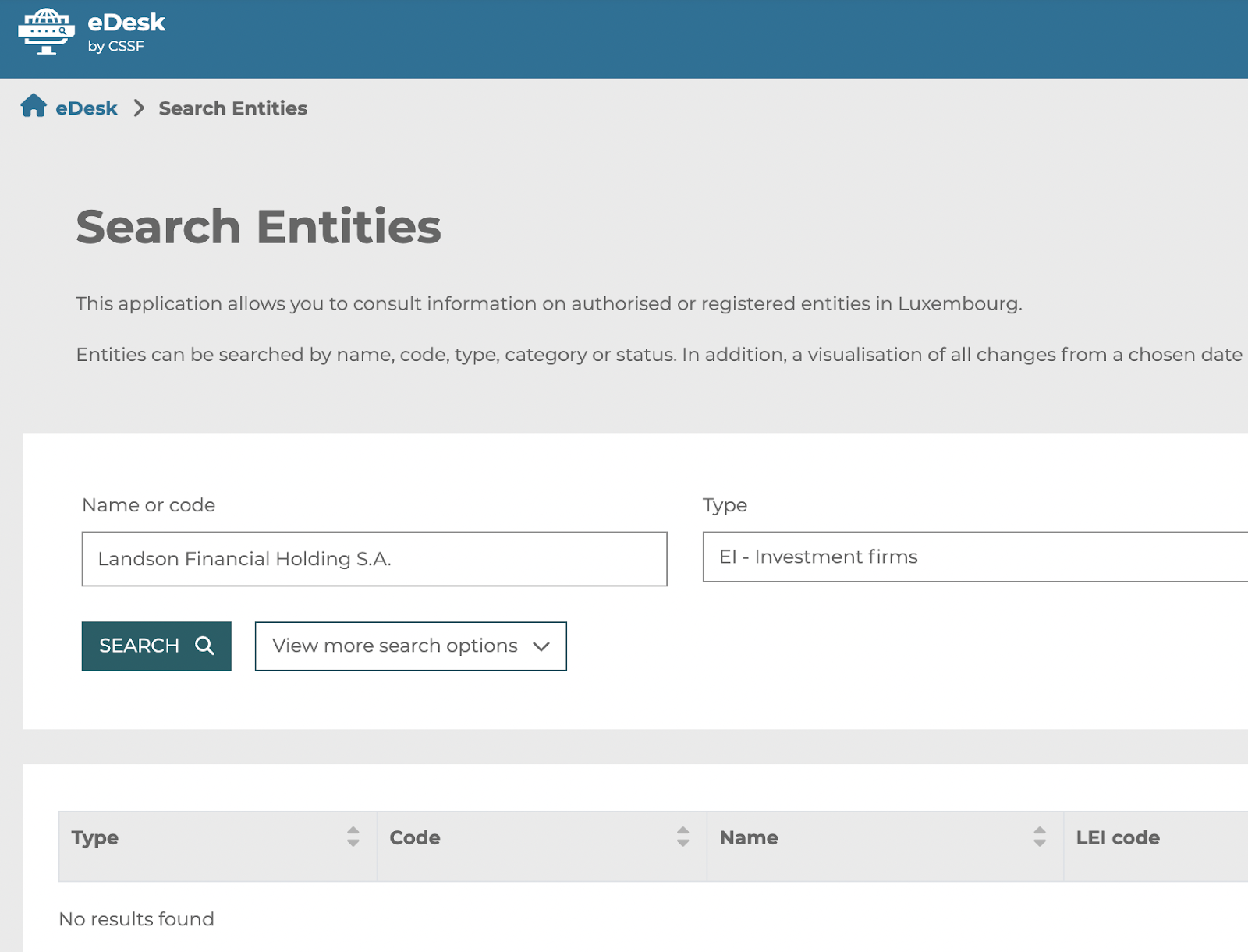Click the Type field label above the dropdown

[725, 505]
